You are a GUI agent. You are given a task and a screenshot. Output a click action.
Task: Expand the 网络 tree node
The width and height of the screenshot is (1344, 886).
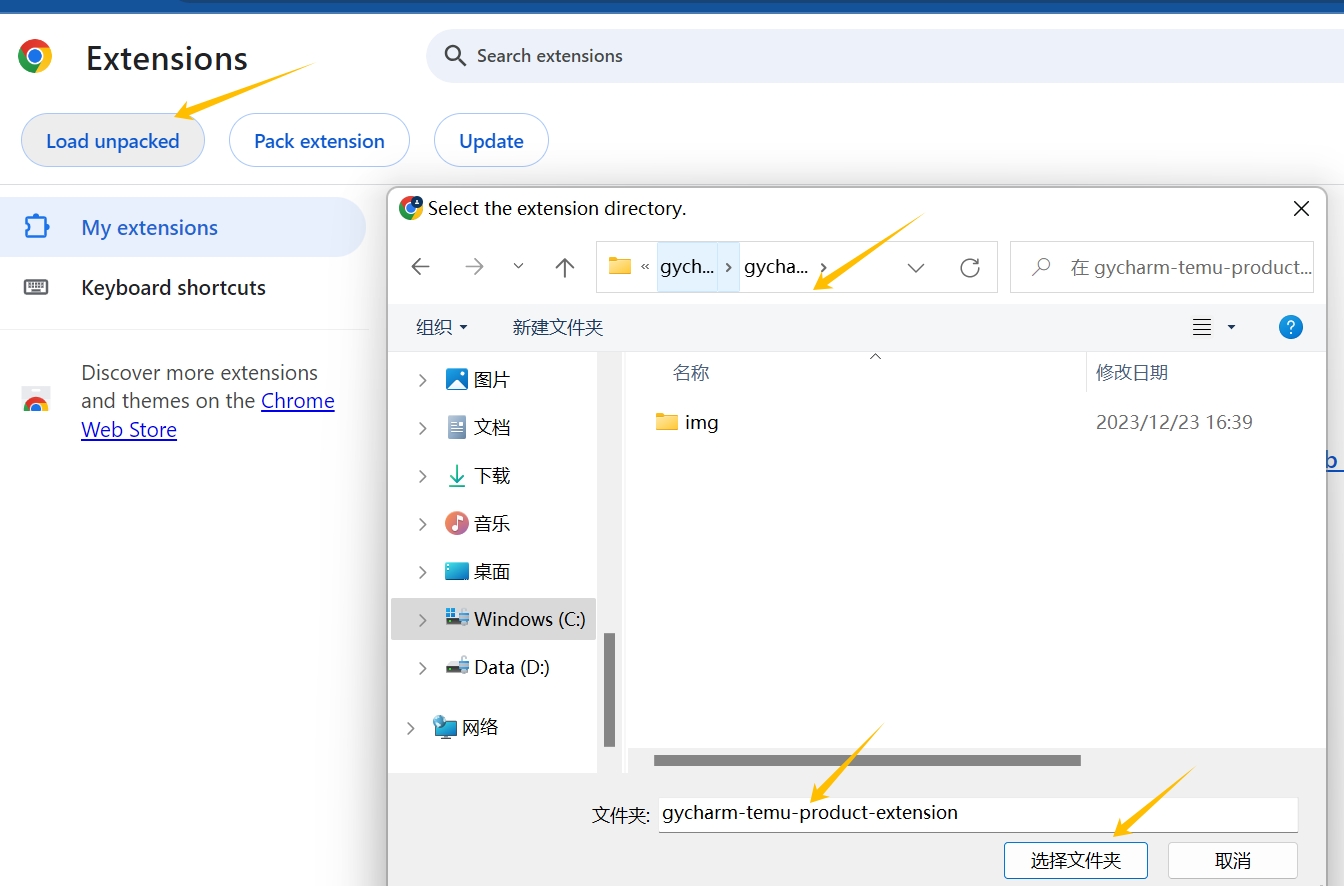pyautogui.click(x=410, y=728)
